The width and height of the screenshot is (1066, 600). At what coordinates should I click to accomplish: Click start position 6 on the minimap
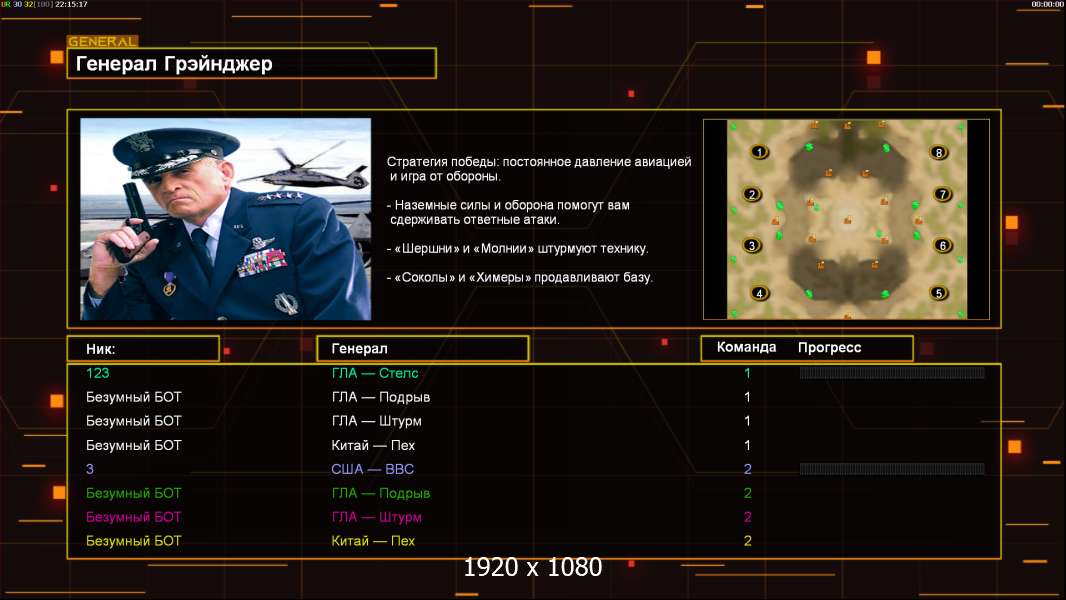943,245
